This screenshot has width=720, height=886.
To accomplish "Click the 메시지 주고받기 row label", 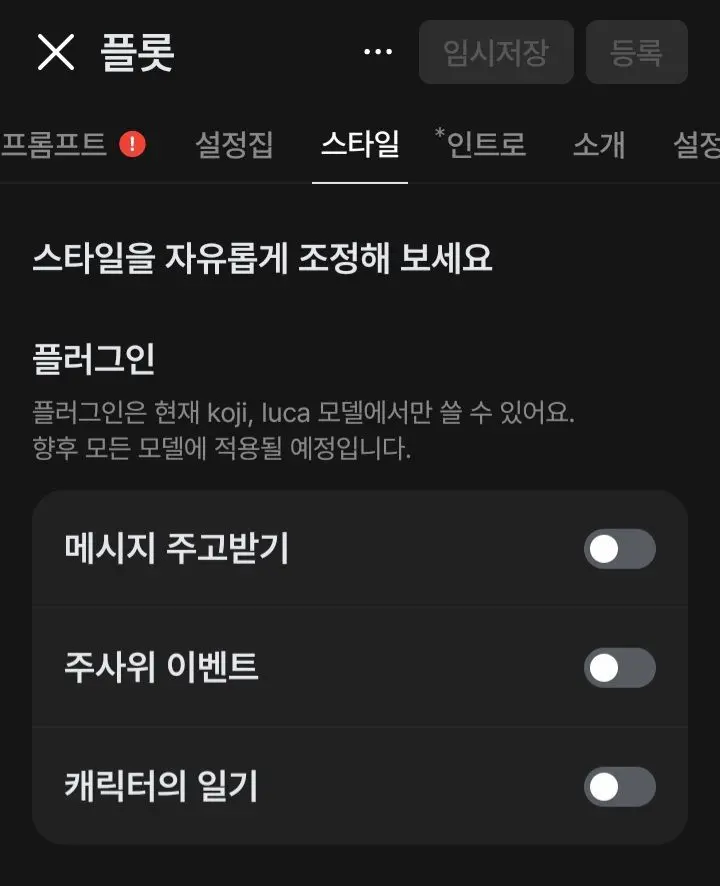I will point(176,549).
